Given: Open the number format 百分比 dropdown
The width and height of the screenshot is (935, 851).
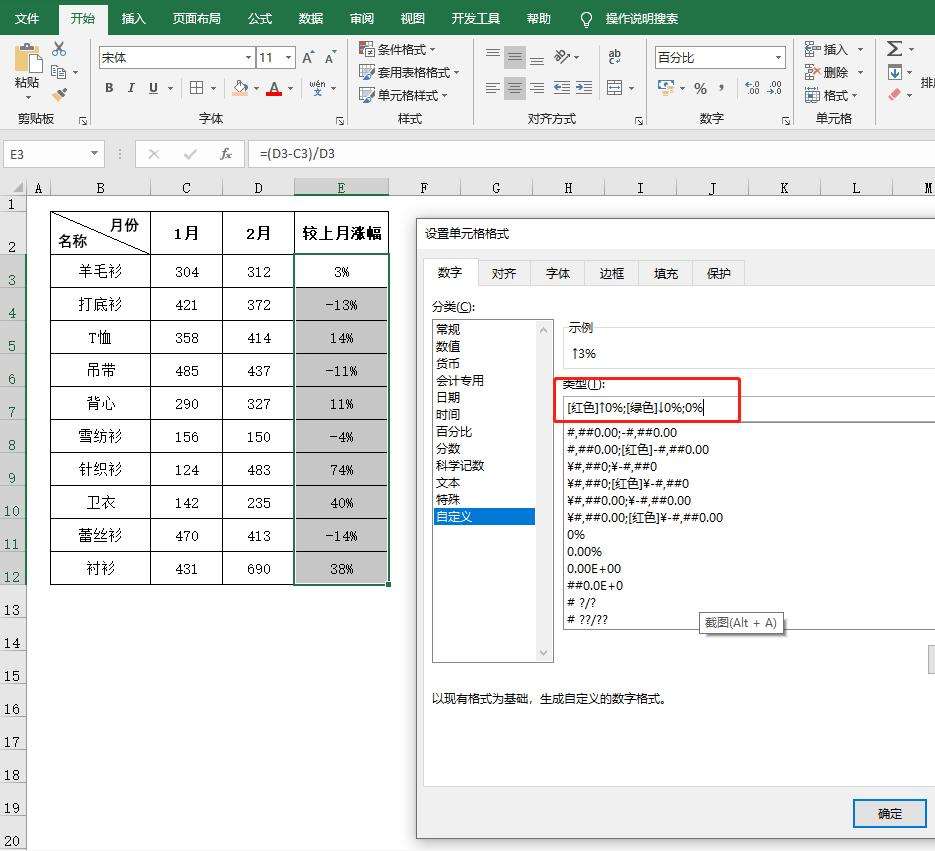Looking at the screenshot, I should coord(778,58).
